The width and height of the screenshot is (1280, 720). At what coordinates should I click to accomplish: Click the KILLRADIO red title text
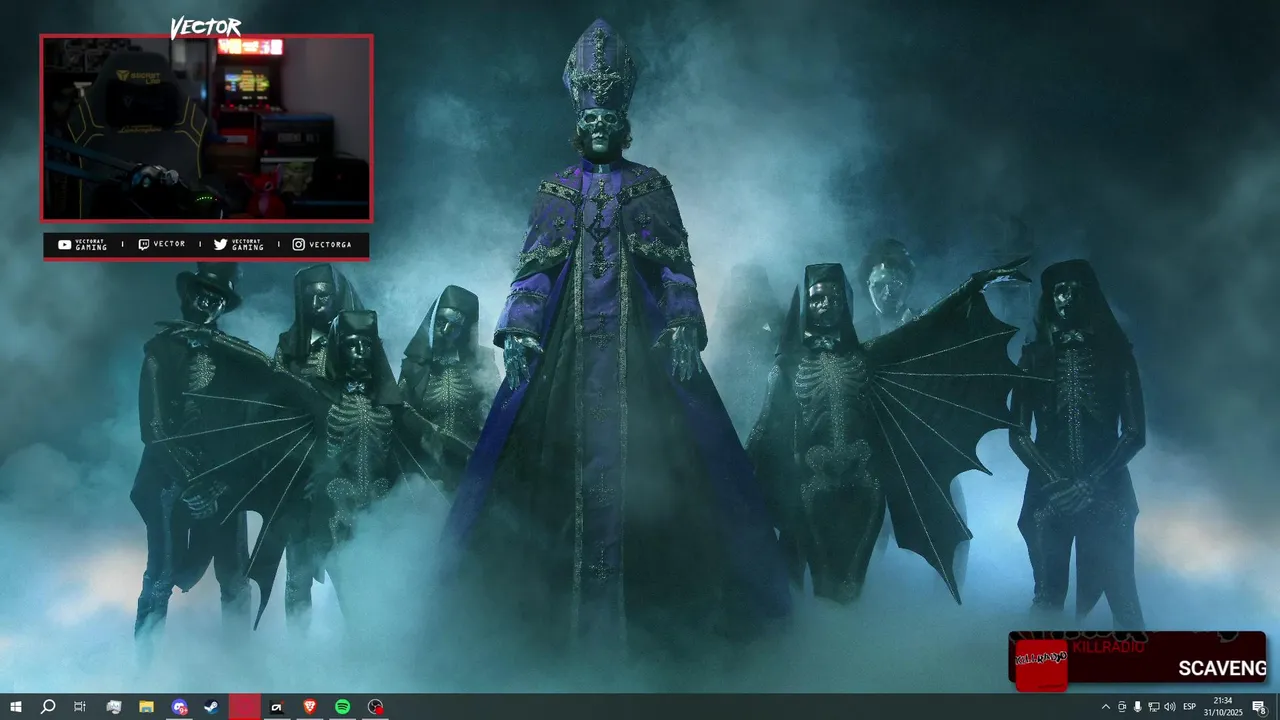(1108, 648)
